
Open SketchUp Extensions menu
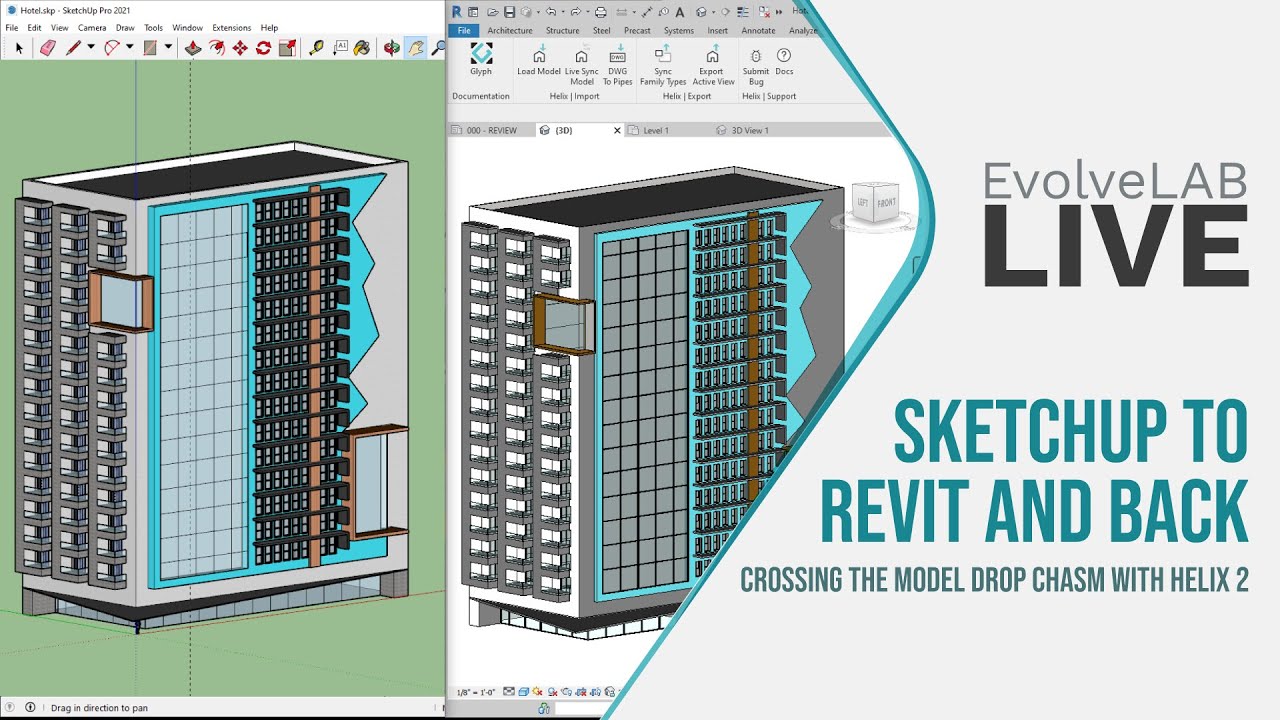pyautogui.click(x=231, y=28)
